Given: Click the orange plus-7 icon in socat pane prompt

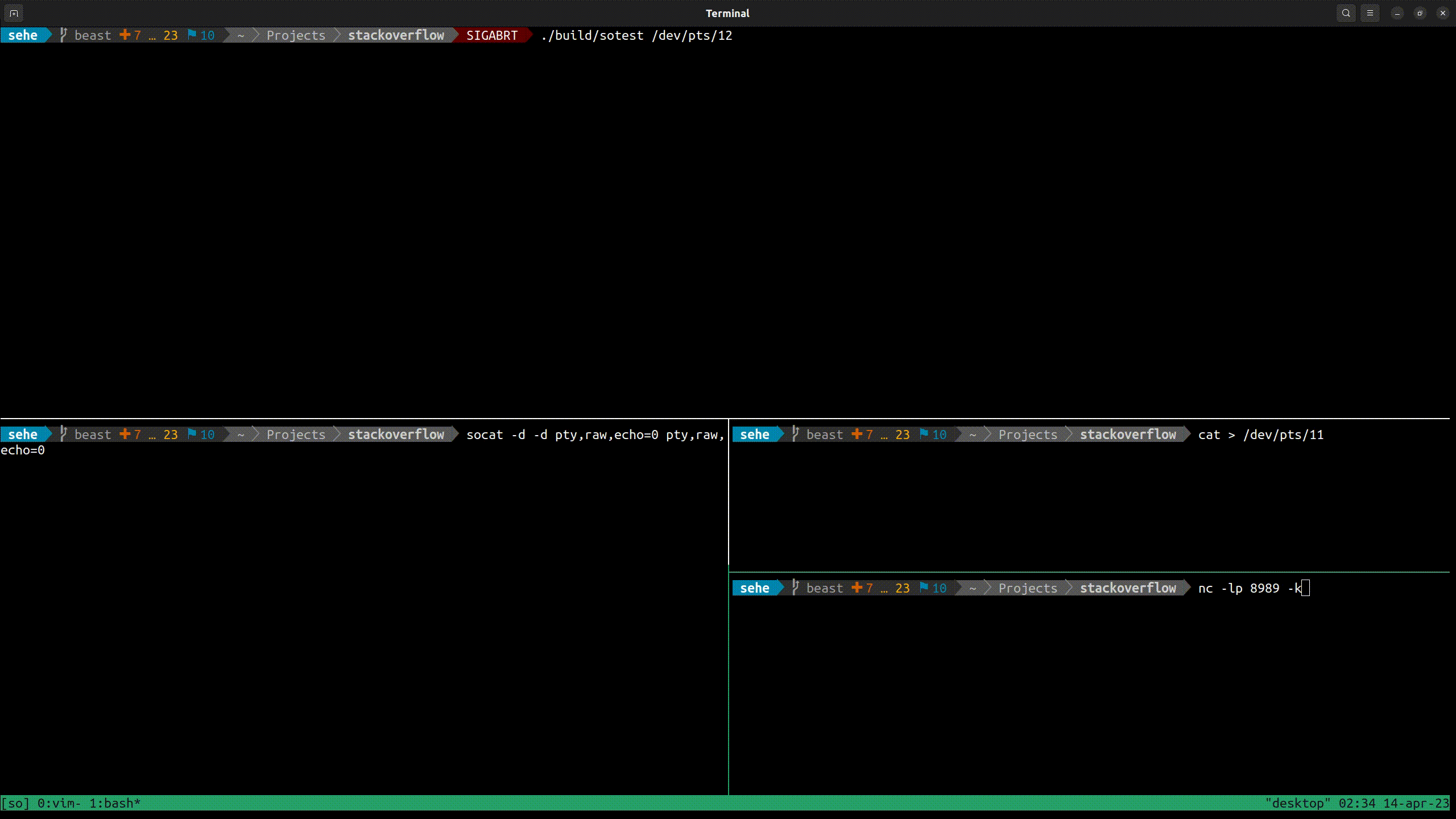Looking at the screenshot, I should (x=125, y=434).
